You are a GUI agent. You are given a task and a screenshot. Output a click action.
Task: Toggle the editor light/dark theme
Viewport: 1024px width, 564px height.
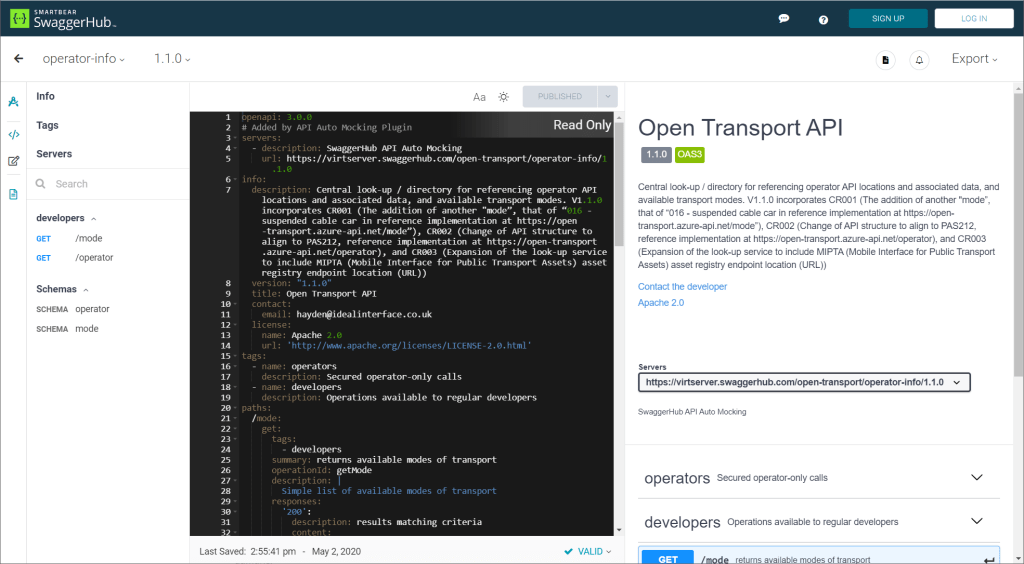pyautogui.click(x=504, y=97)
